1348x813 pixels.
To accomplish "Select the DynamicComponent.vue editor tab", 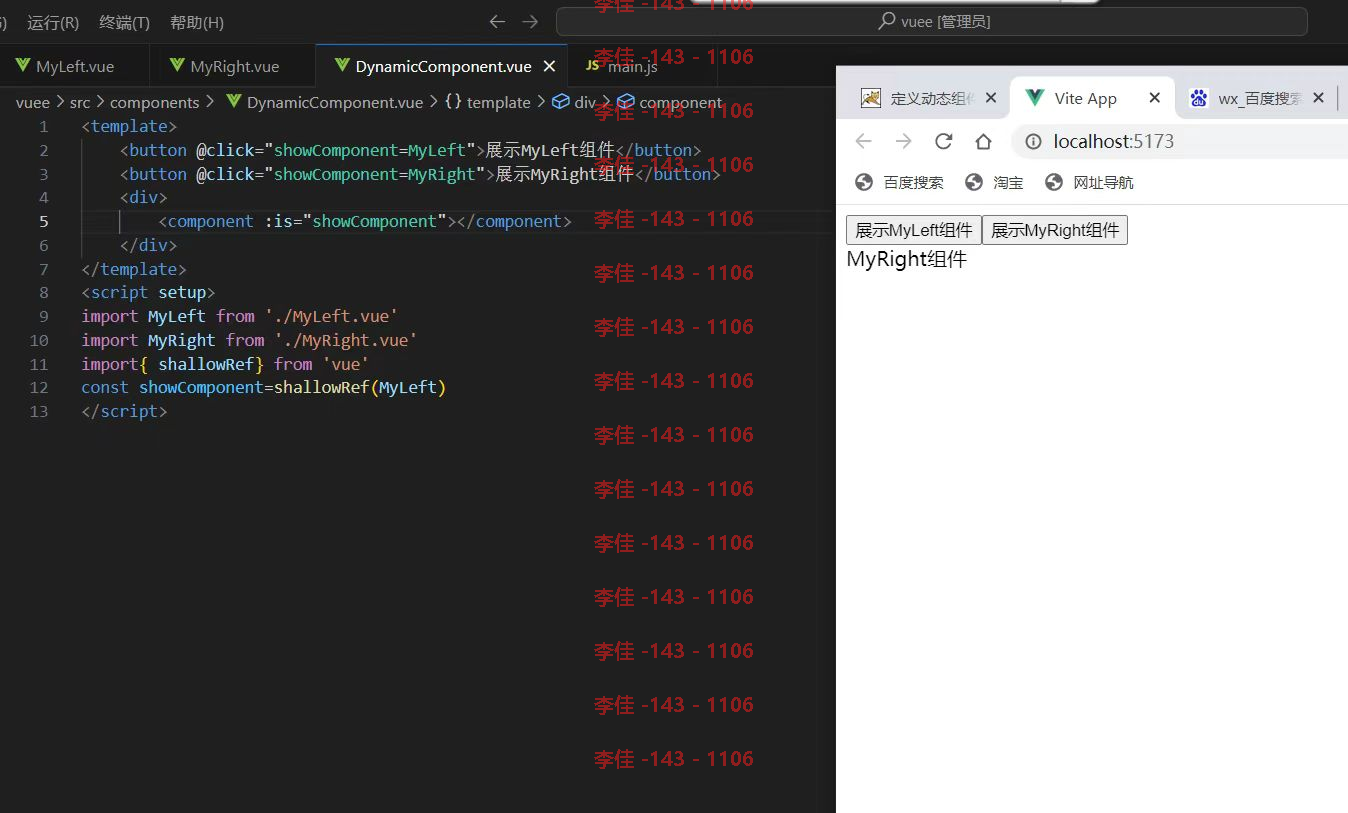I will [x=443, y=67].
